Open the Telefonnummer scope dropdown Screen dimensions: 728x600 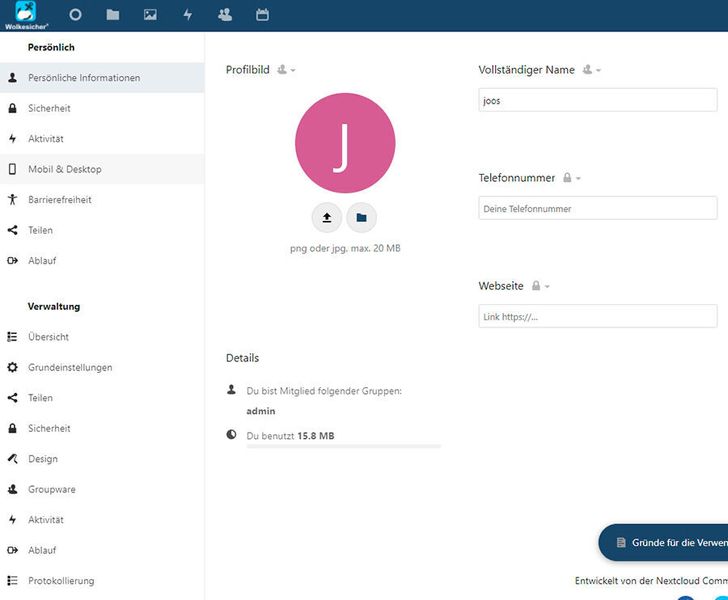(x=572, y=178)
